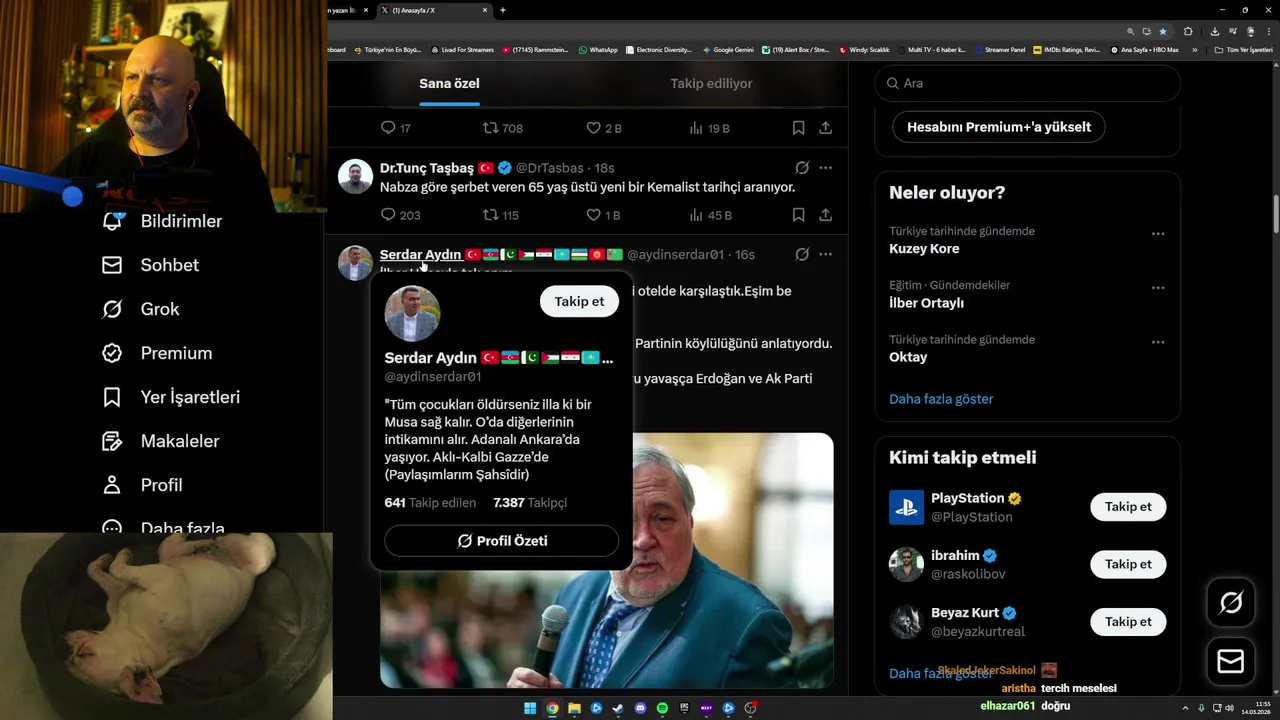Open Grok explain icon on Serdar Aydın tweet
Image resolution: width=1280 pixels, height=720 pixels.
coord(802,255)
